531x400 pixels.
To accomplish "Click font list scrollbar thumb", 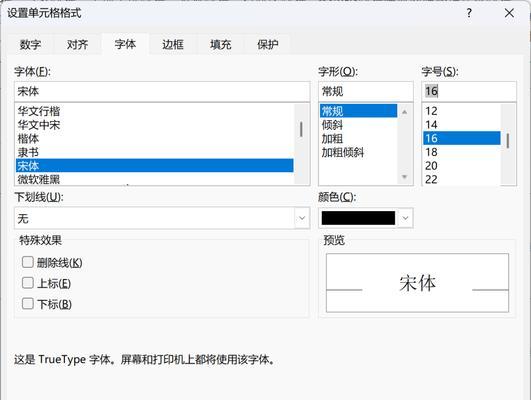I will pos(301,129).
